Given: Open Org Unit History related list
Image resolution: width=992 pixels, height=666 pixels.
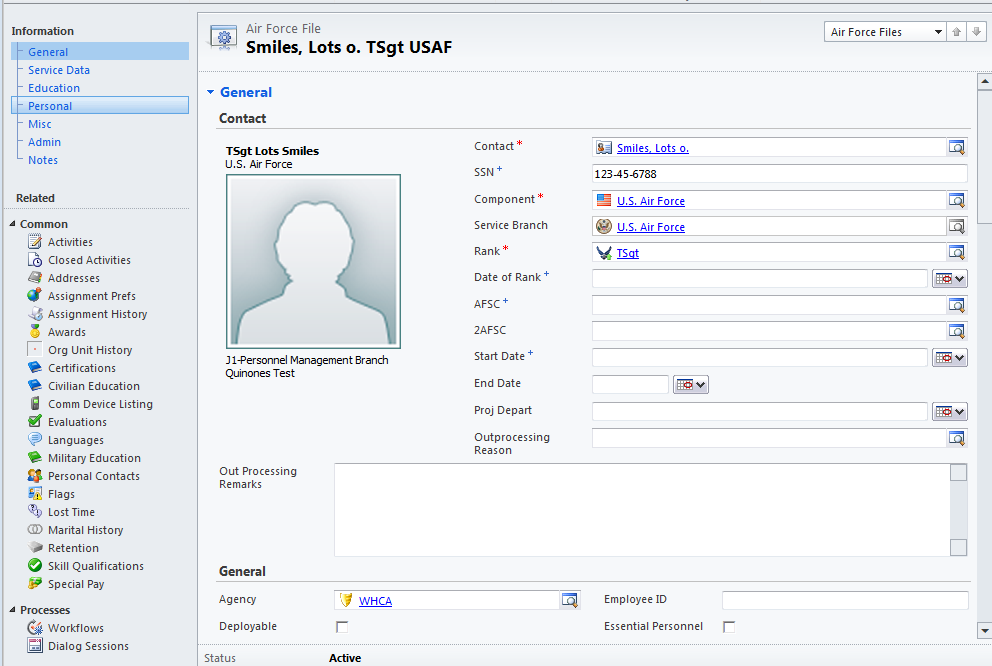Looking at the screenshot, I should coord(90,350).
